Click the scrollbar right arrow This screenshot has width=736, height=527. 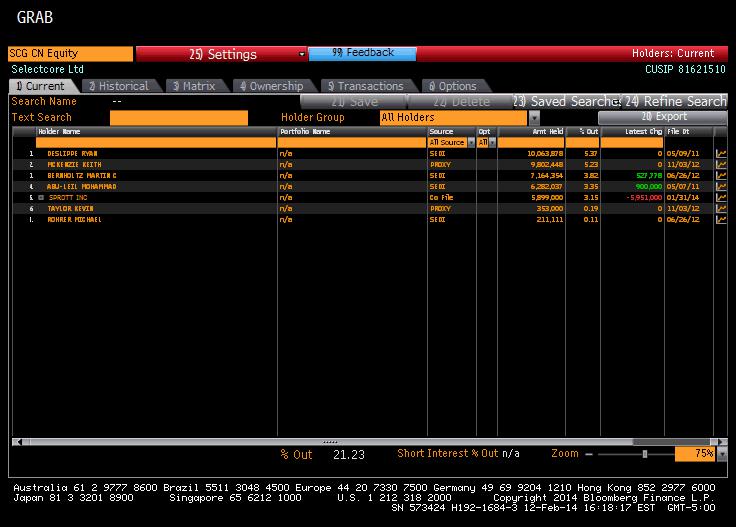722,442
